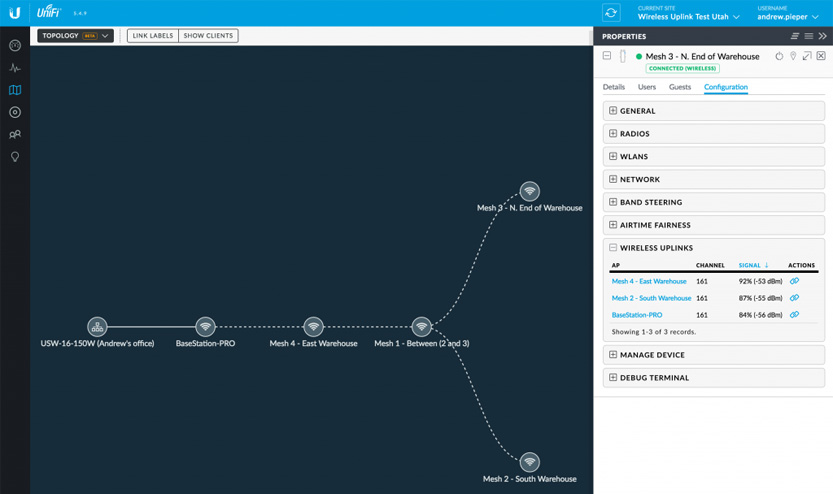Collapse Properties panel with double chevron
Image resolution: width=833 pixels, height=494 pixels.
(822, 36)
